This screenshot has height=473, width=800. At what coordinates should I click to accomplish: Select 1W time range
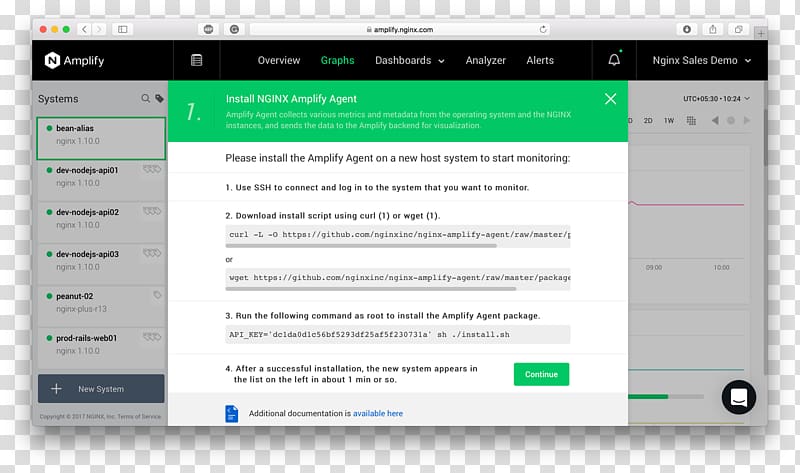point(669,121)
